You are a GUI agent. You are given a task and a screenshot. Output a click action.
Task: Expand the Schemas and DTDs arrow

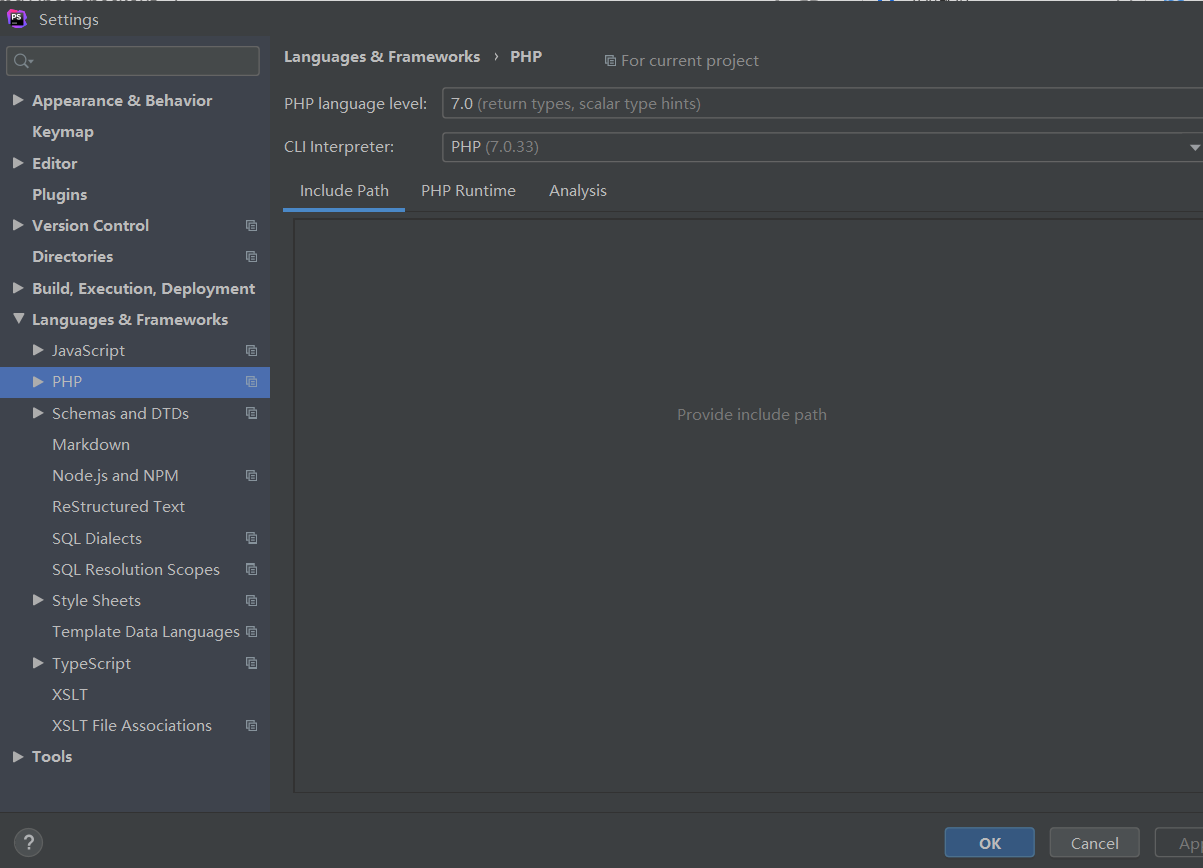[x=38, y=413]
